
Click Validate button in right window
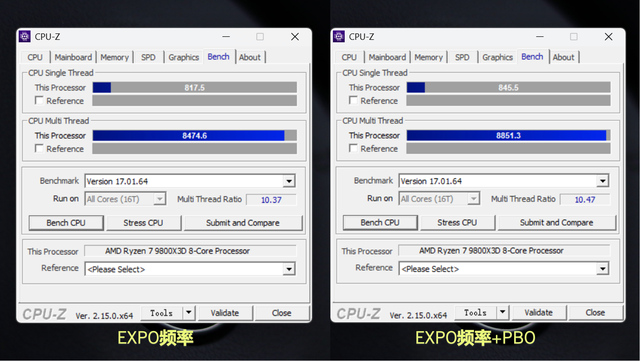pos(539,313)
